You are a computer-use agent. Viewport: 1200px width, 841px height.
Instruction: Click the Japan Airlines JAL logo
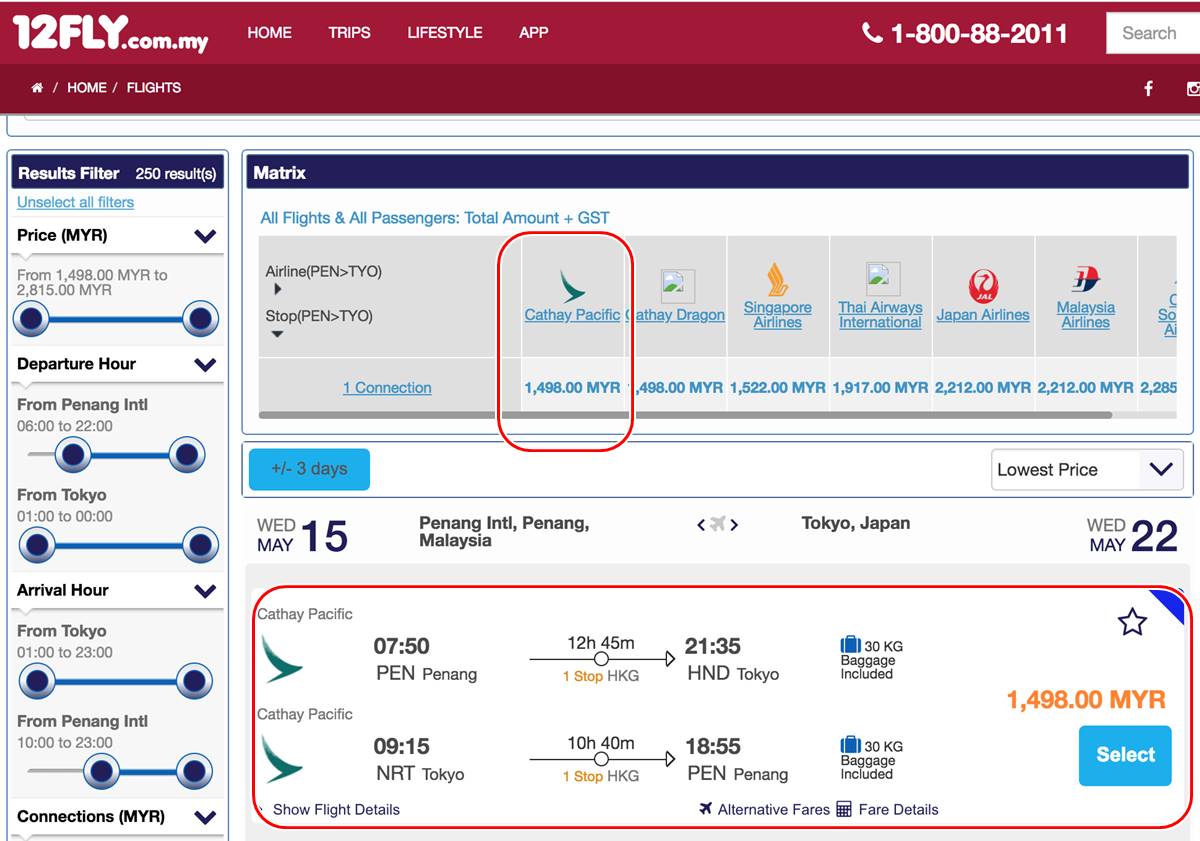pos(983,286)
